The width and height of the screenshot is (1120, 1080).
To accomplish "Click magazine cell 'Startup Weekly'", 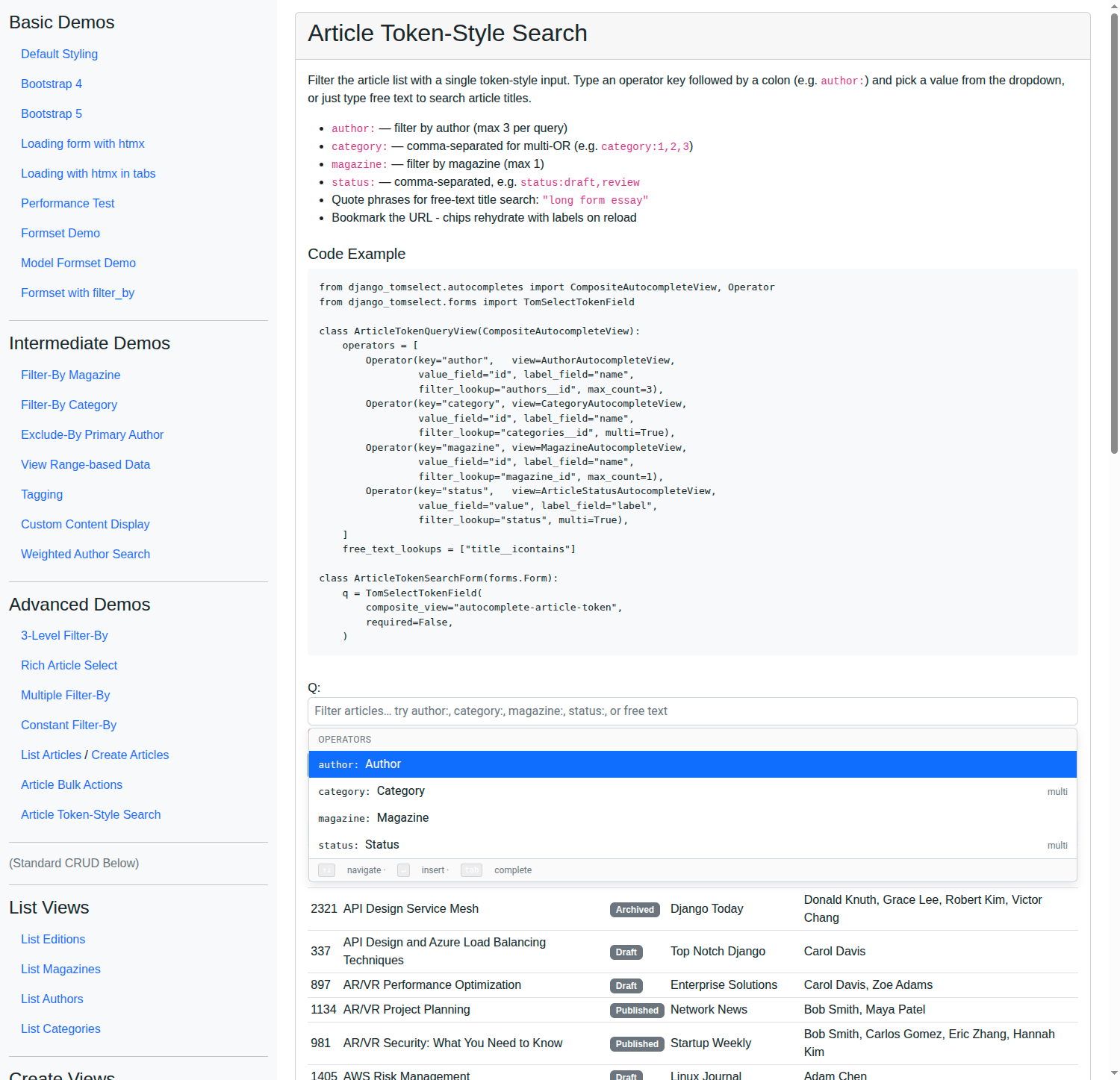I will tap(711, 1043).
